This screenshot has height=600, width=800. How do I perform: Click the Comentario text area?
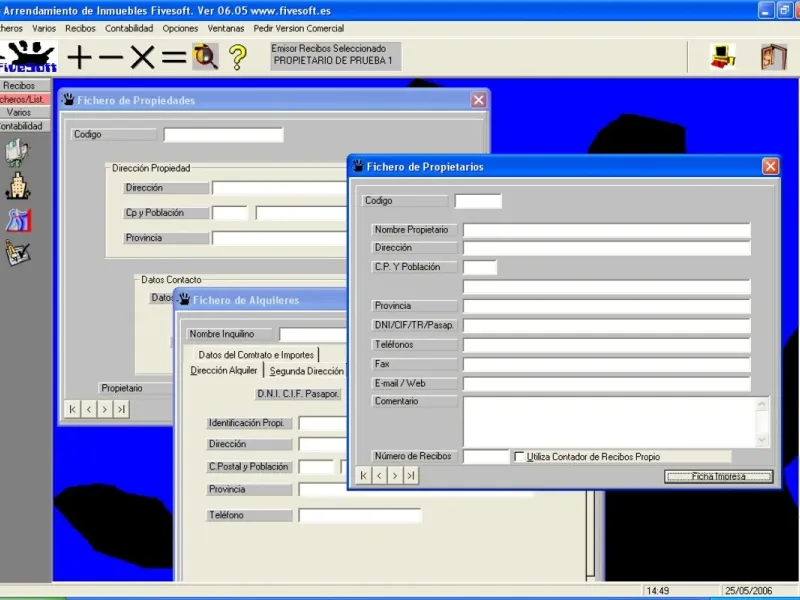click(609, 421)
